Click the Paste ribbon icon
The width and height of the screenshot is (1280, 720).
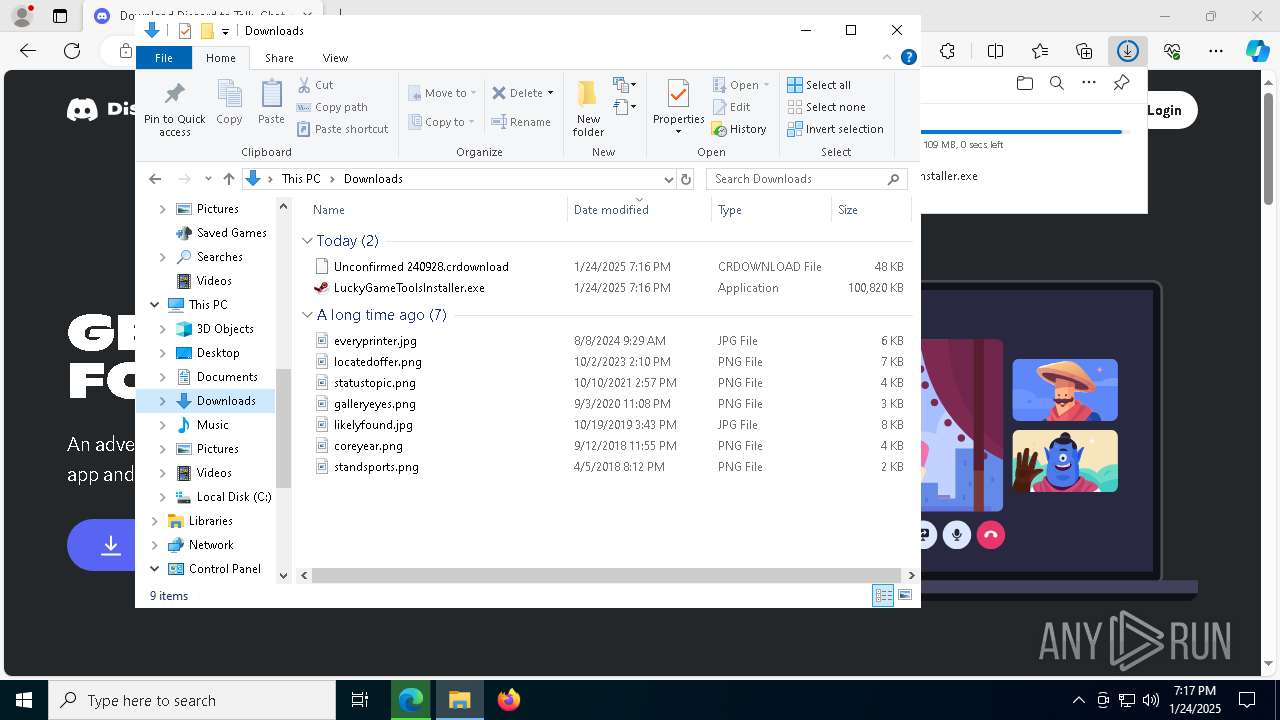click(271, 103)
